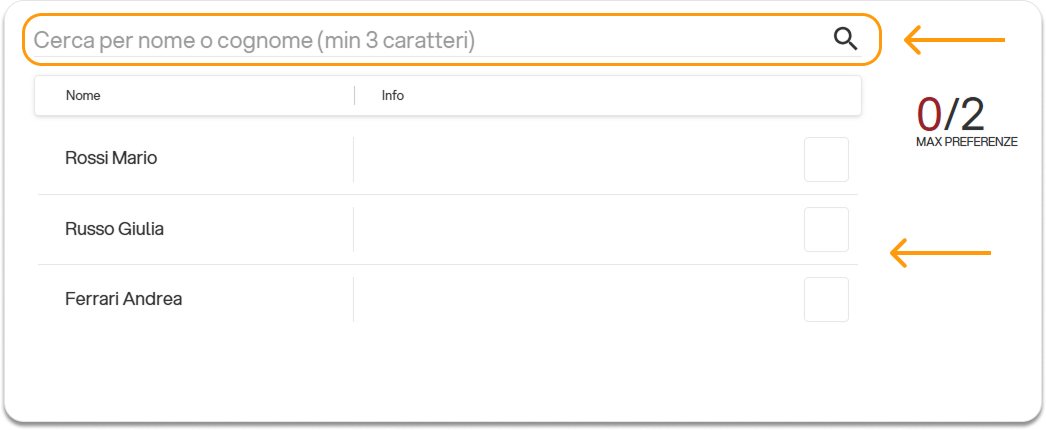Select the Russo Giulia preference checkbox
The height and width of the screenshot is (430, 1046).
click(826, 230)
